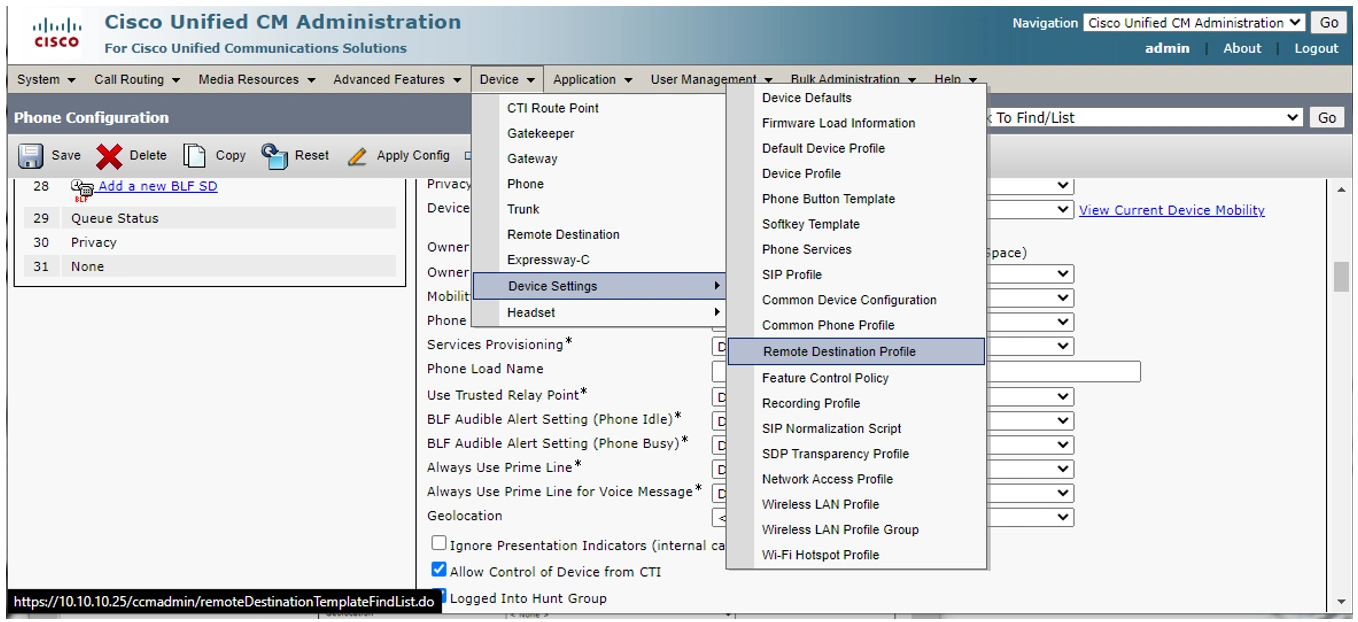Expand the Device Settings submenu arrow
Image resolution: width=1358 pixels, height=622 pixels.
tap(716, 286)
